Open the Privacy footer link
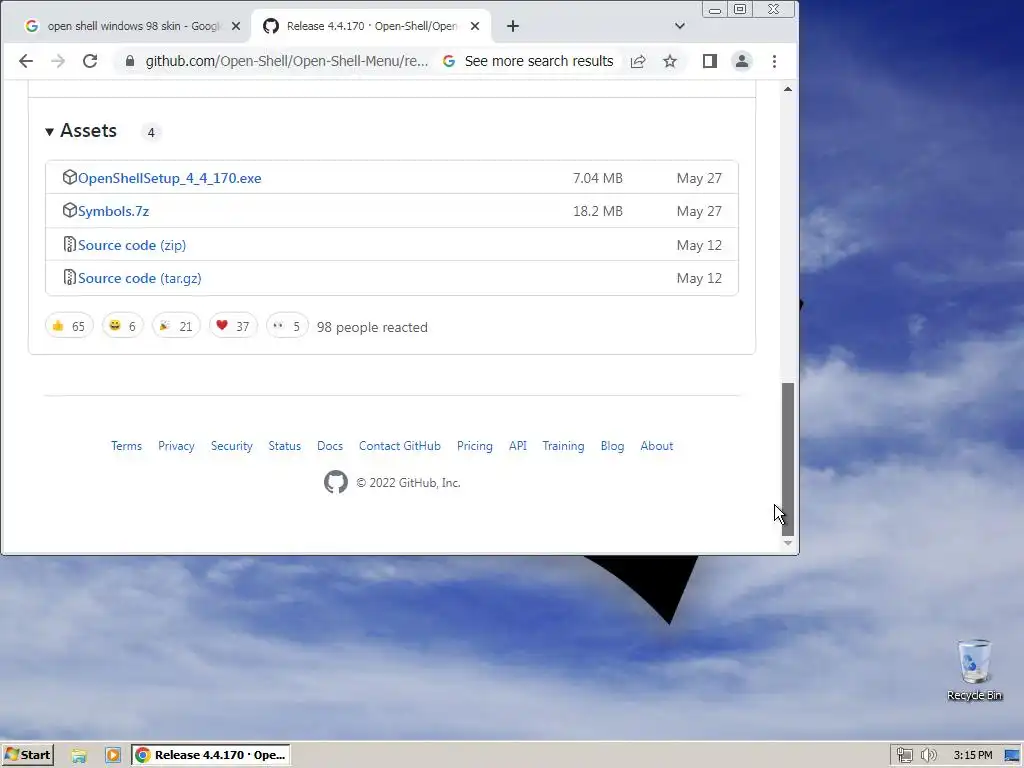 pos(176,446)
